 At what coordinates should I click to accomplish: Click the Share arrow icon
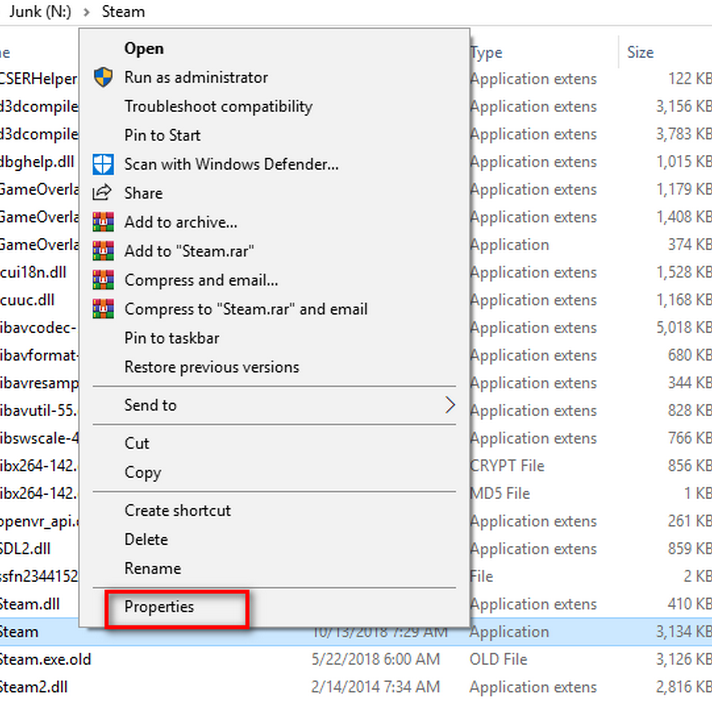[102, 193]
